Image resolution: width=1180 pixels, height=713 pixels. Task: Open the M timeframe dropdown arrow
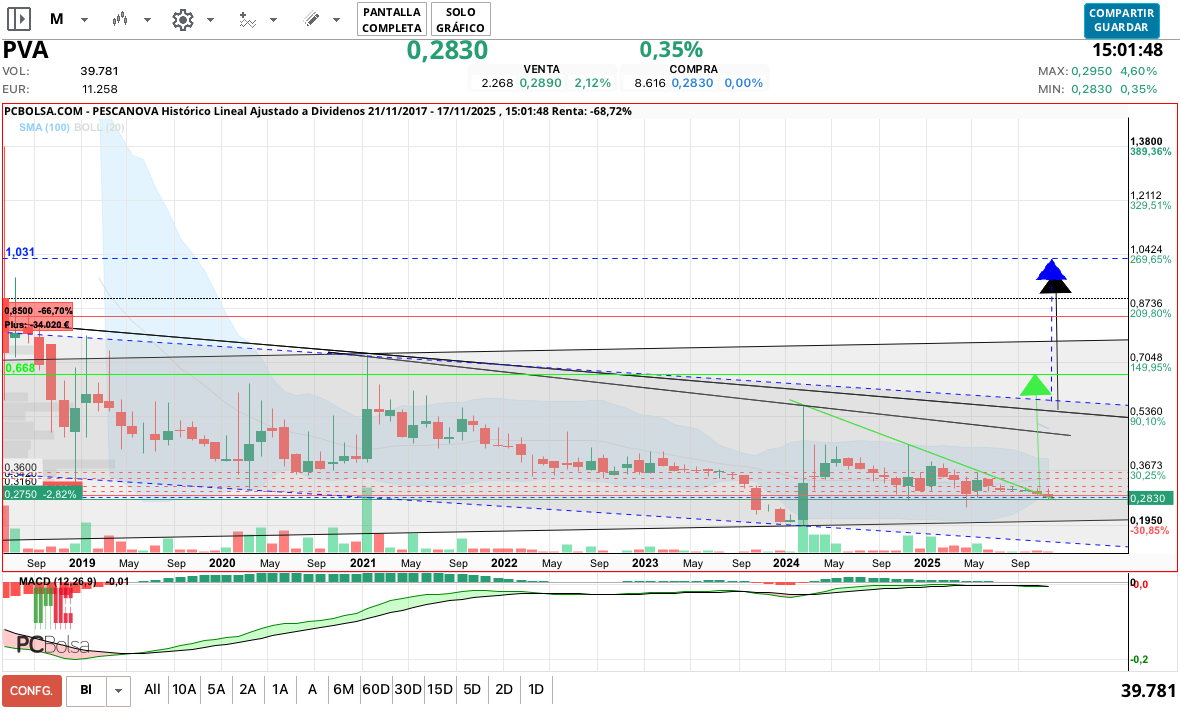84,20
